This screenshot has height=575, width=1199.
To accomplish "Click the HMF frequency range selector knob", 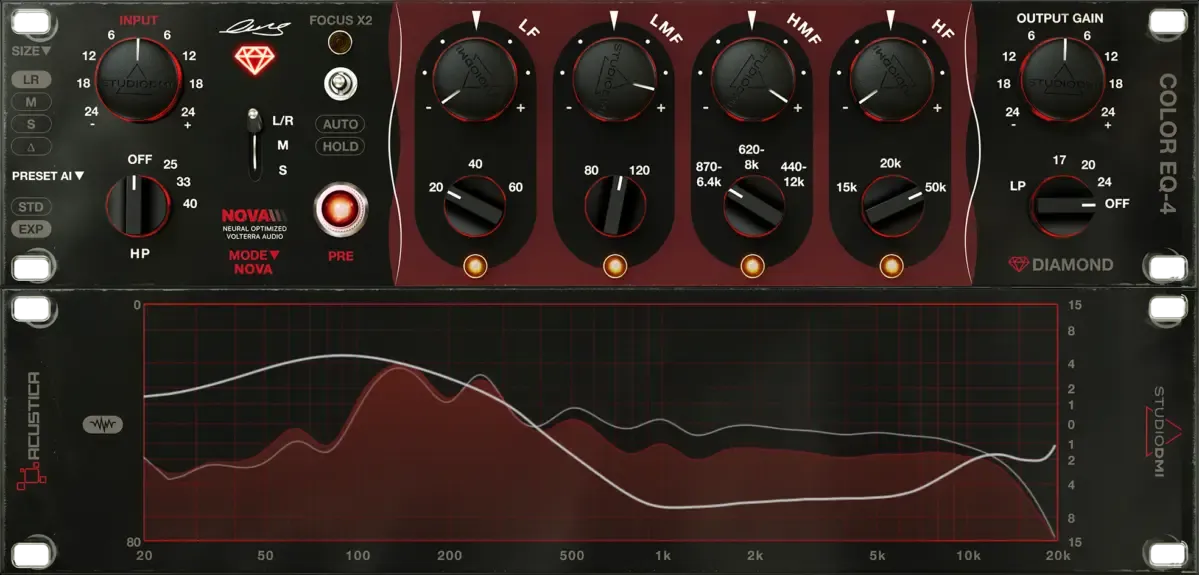I will 754,205.
